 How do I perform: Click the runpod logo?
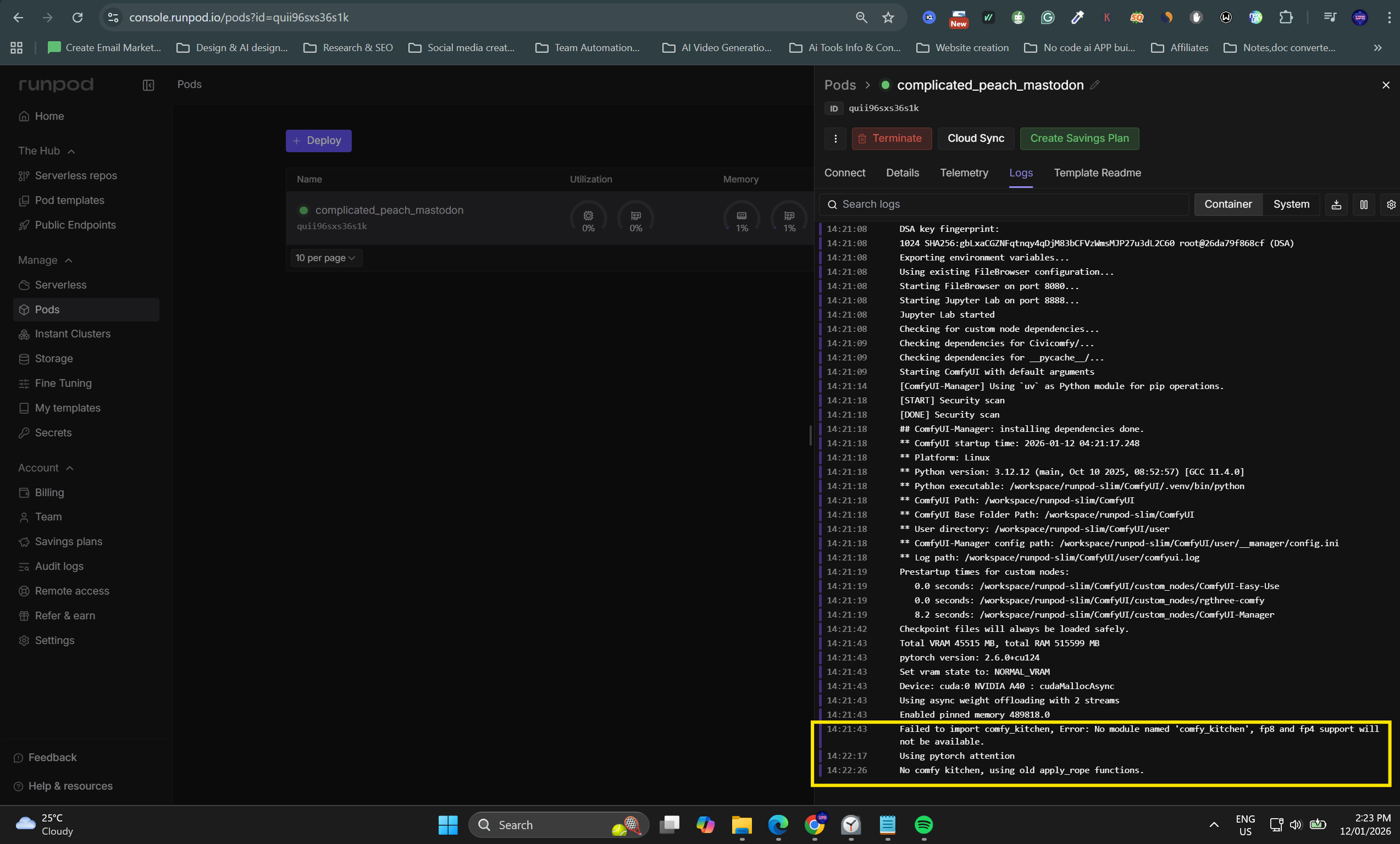(56, 85)
